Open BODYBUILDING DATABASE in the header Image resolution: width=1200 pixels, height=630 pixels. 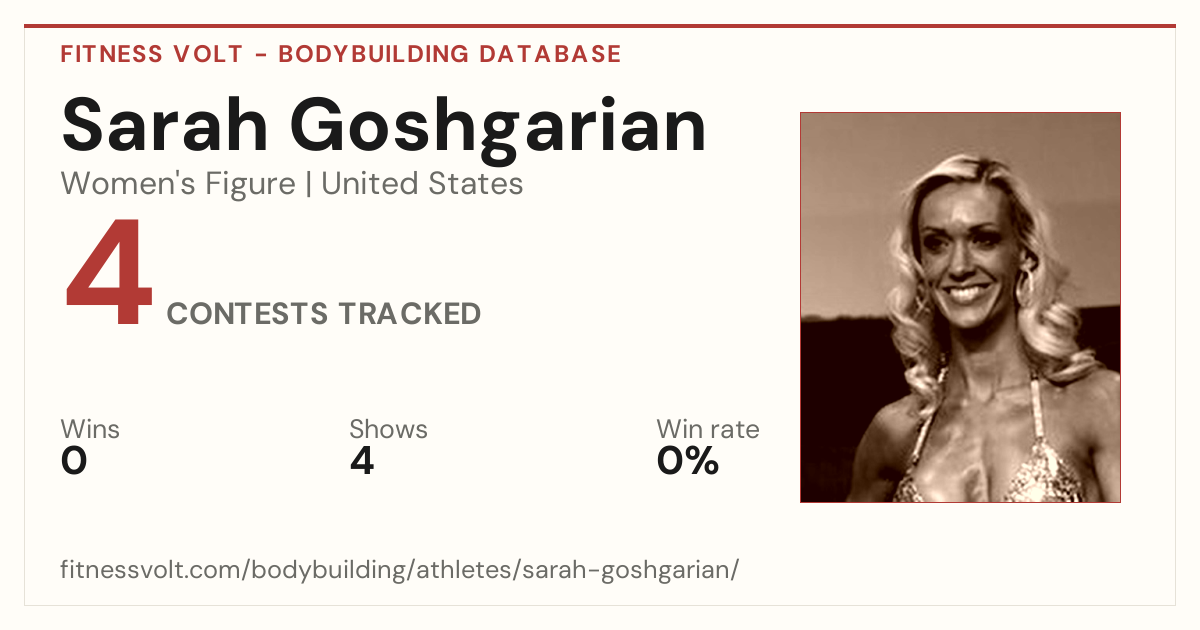pyautogui.click(x=450, y=54)
